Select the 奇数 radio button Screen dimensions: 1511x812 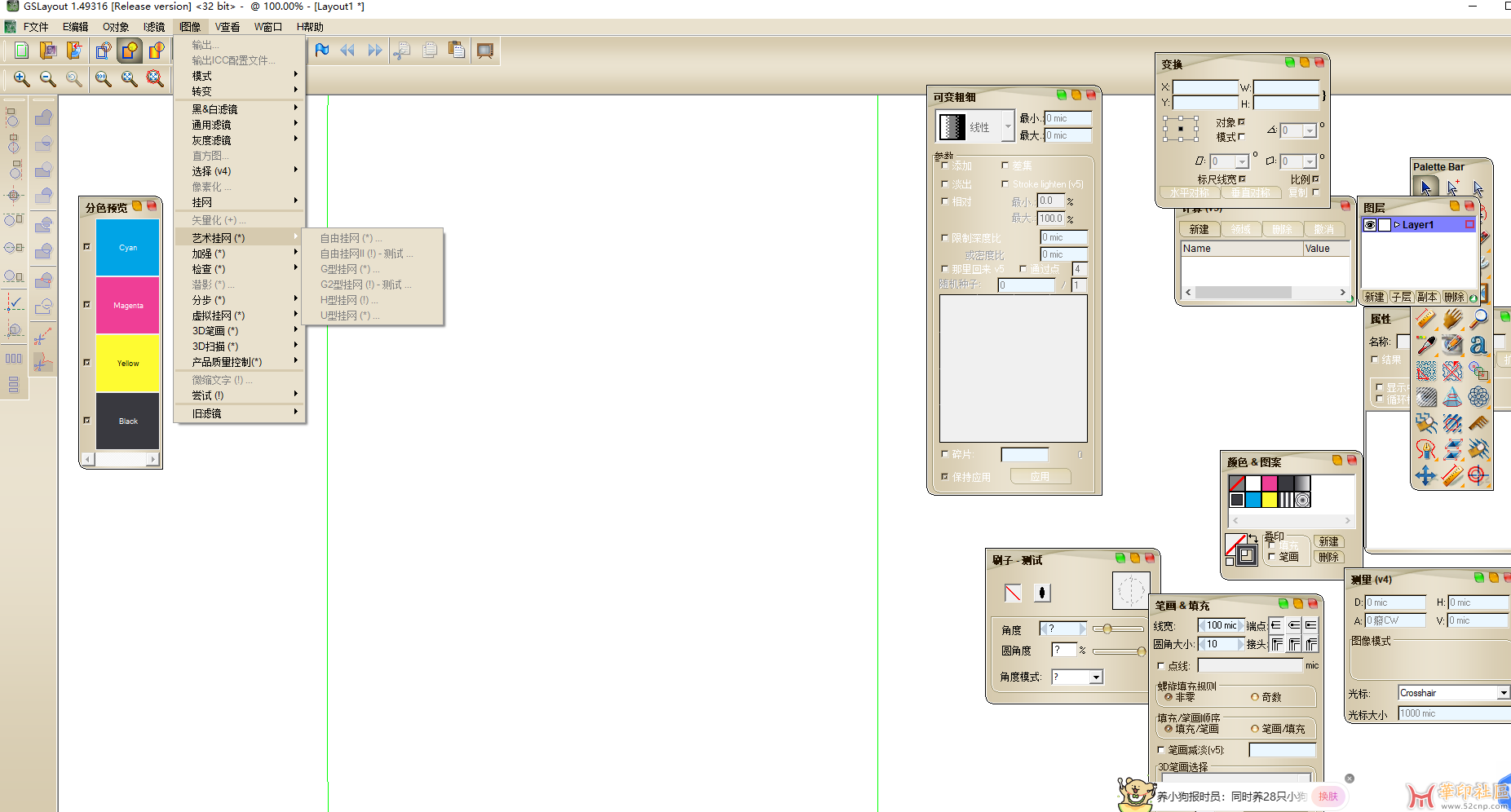tap(1255, 697)
